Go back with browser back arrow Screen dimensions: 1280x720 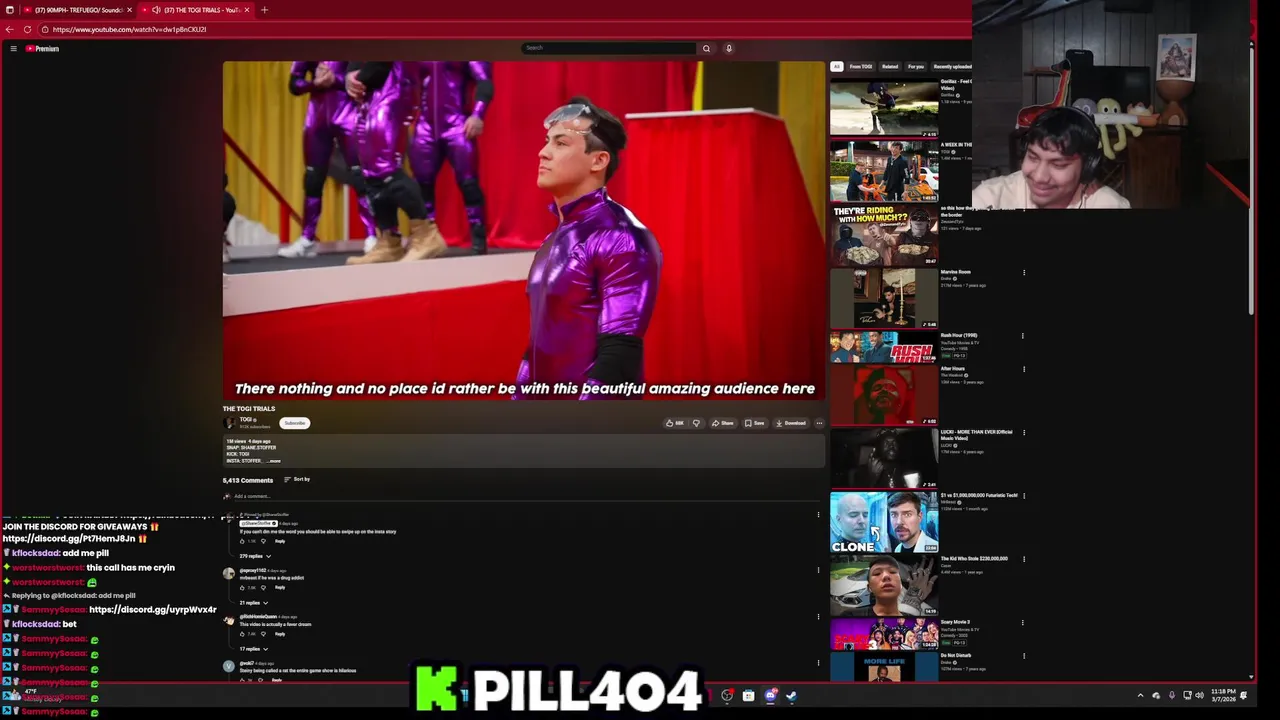pos(9,29)
